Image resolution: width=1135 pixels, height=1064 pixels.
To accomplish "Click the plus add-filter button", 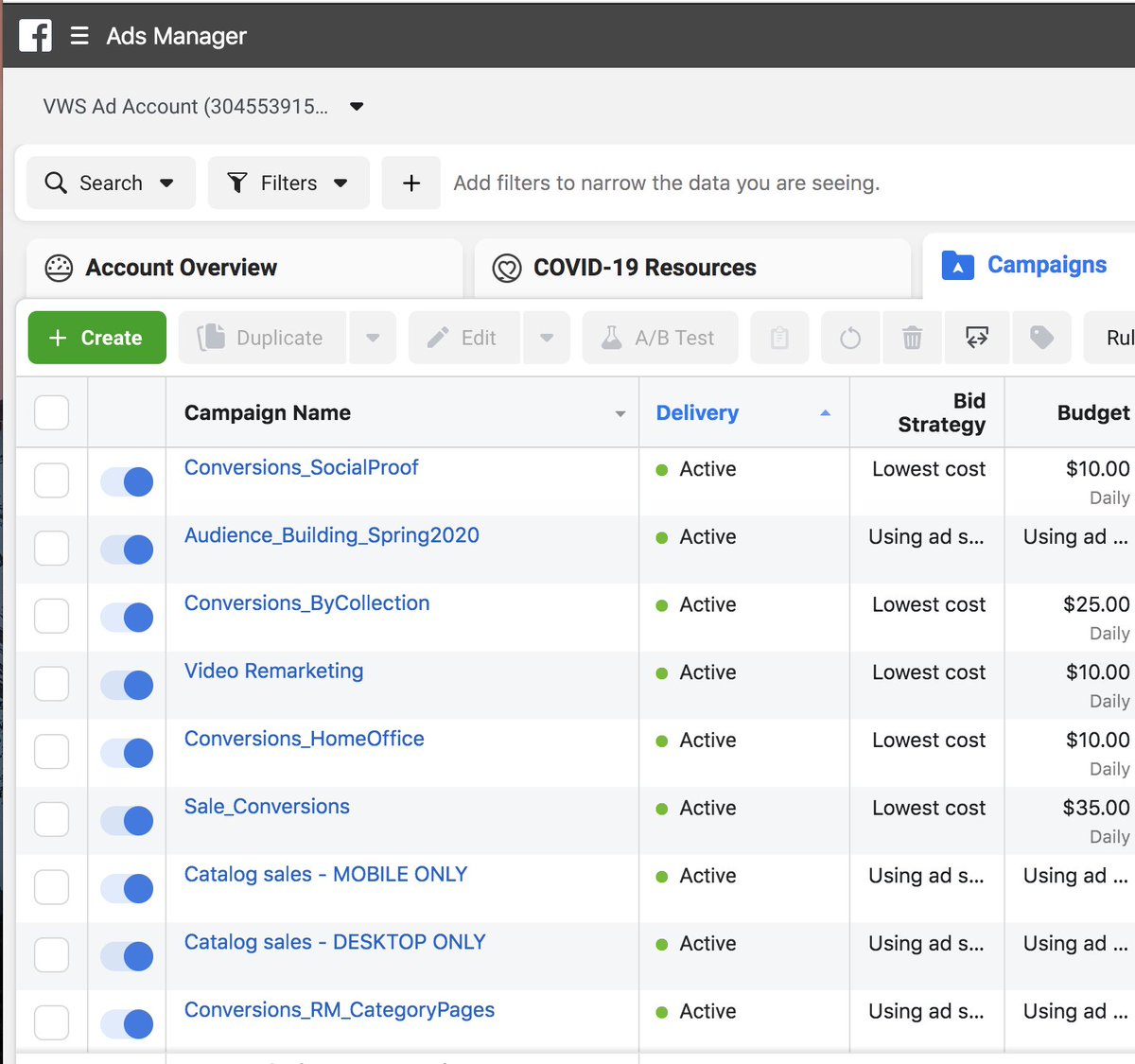I will click(411, 183).
